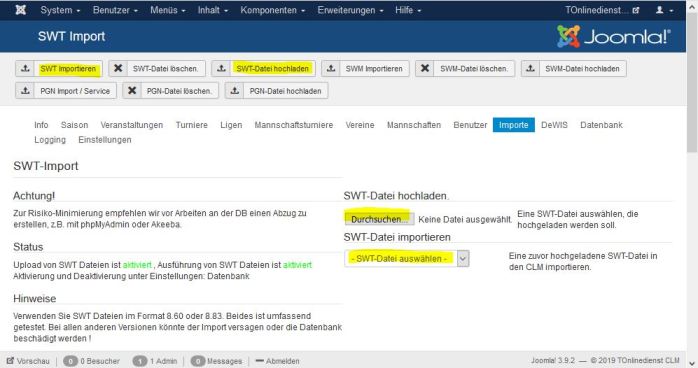Open the System menu

[x=60, y=10]
